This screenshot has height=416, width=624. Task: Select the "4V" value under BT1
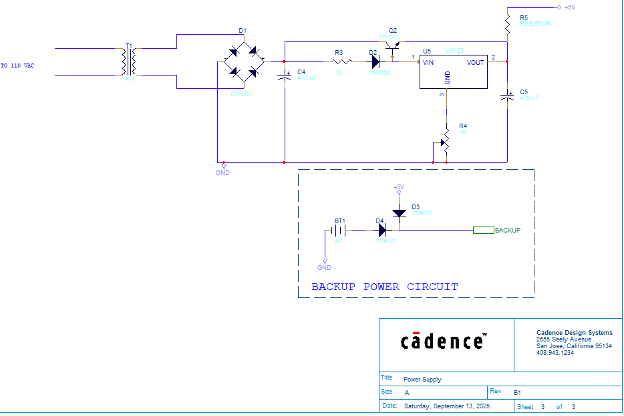[338, 241]
